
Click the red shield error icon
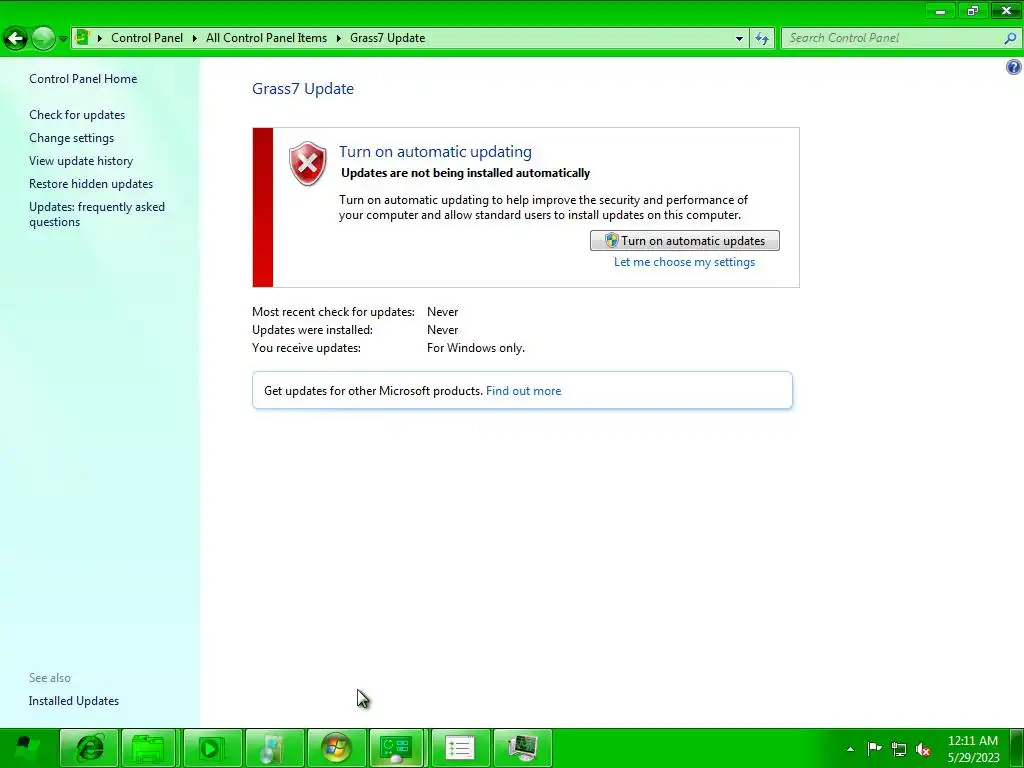click(308, 163)
